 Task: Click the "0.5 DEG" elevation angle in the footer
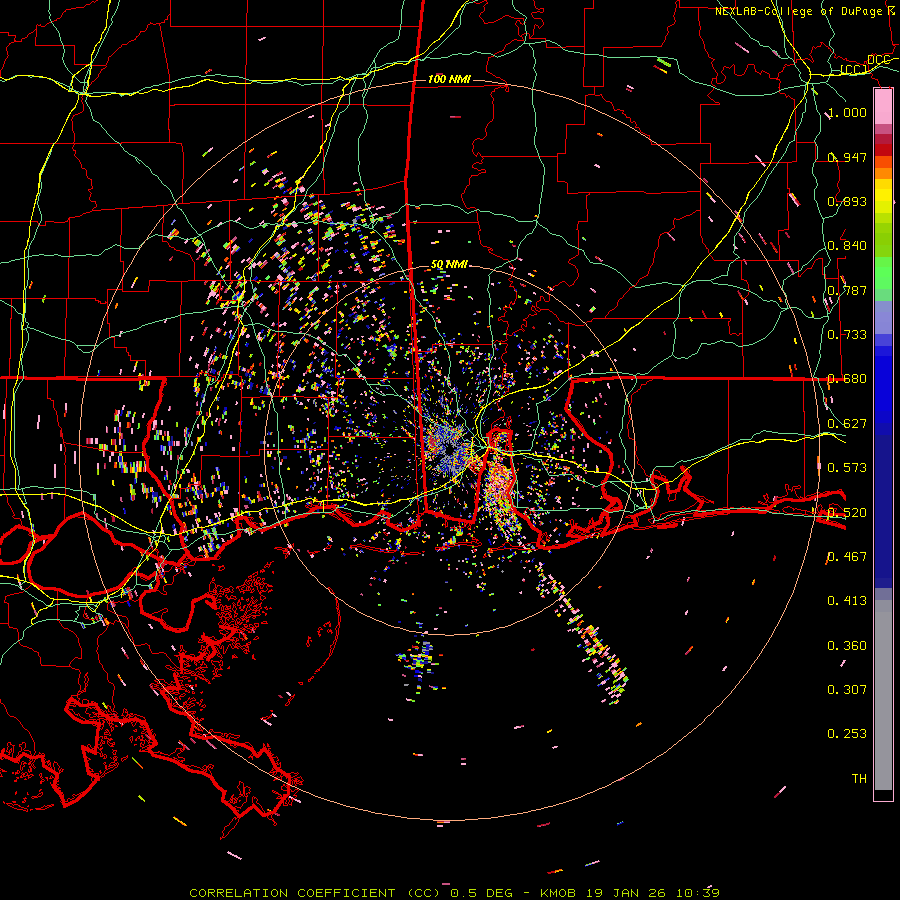point(482,893)
